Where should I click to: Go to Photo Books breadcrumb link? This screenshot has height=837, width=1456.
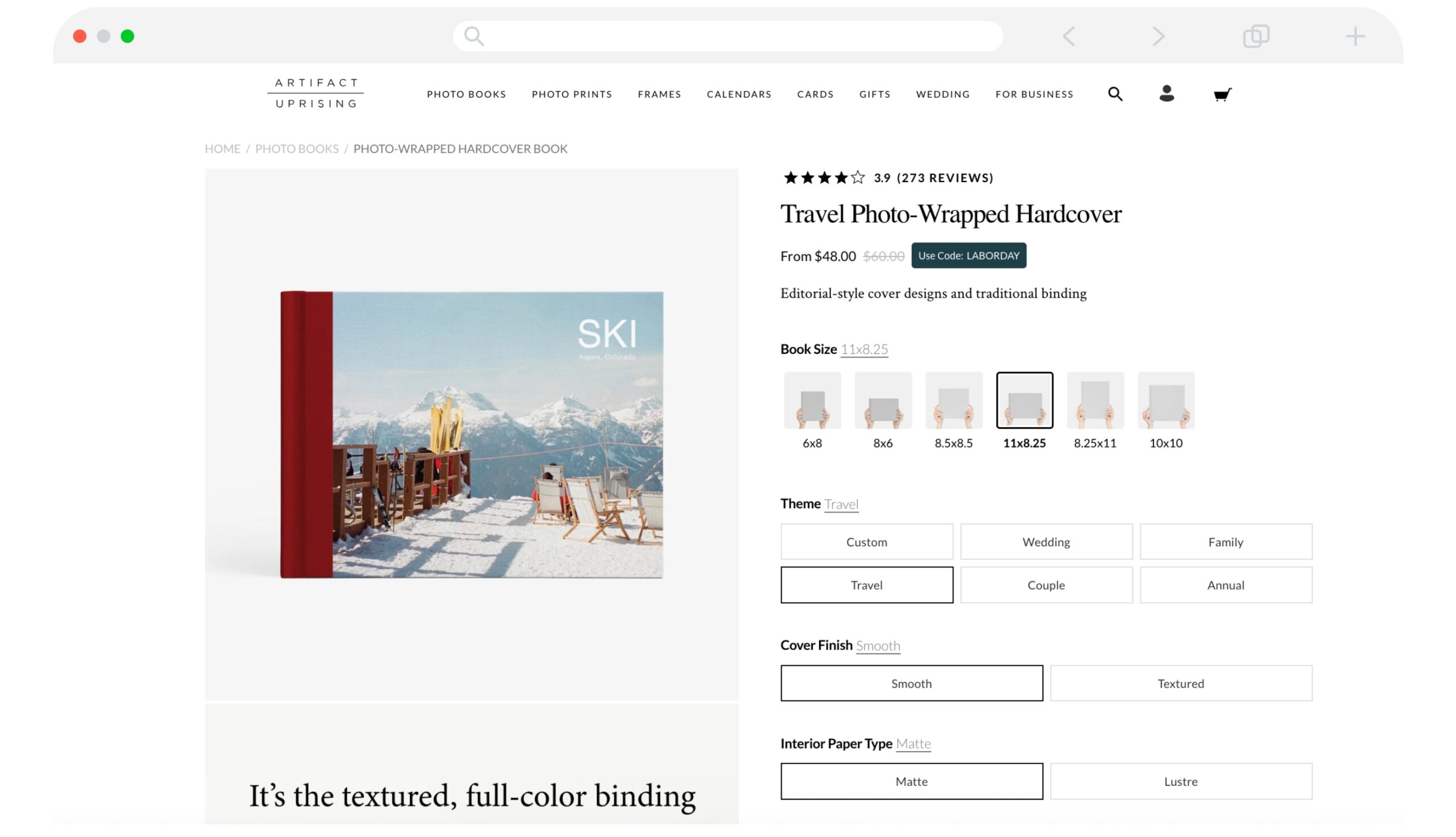pyautogui.click(x=296, y=149)
